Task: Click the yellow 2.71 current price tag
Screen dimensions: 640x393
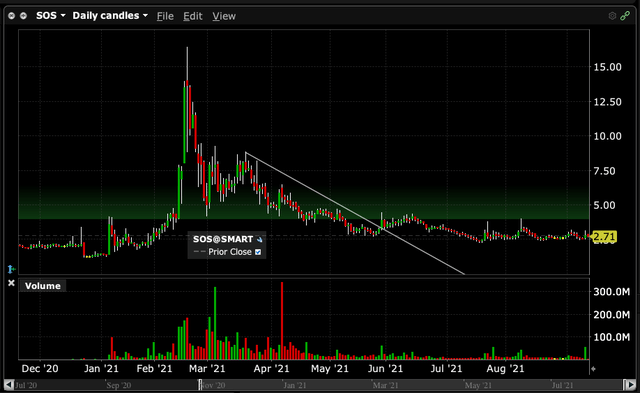Action: click(x=604, y=237)
